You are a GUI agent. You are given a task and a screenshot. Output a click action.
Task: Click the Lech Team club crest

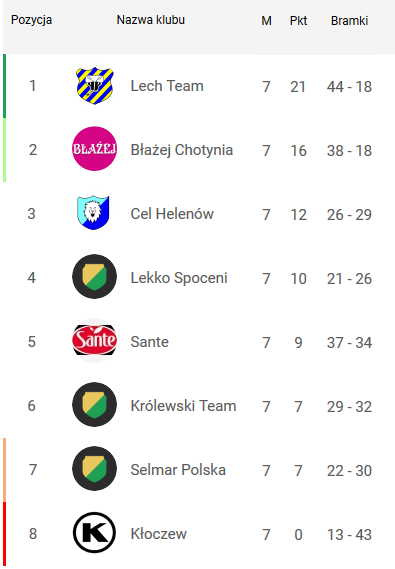pyautogui.click(x=95, y=86)
